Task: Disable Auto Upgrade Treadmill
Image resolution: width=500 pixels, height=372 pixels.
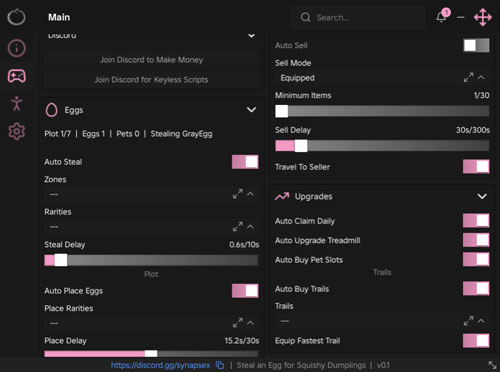Action: (x=476, y=240)
